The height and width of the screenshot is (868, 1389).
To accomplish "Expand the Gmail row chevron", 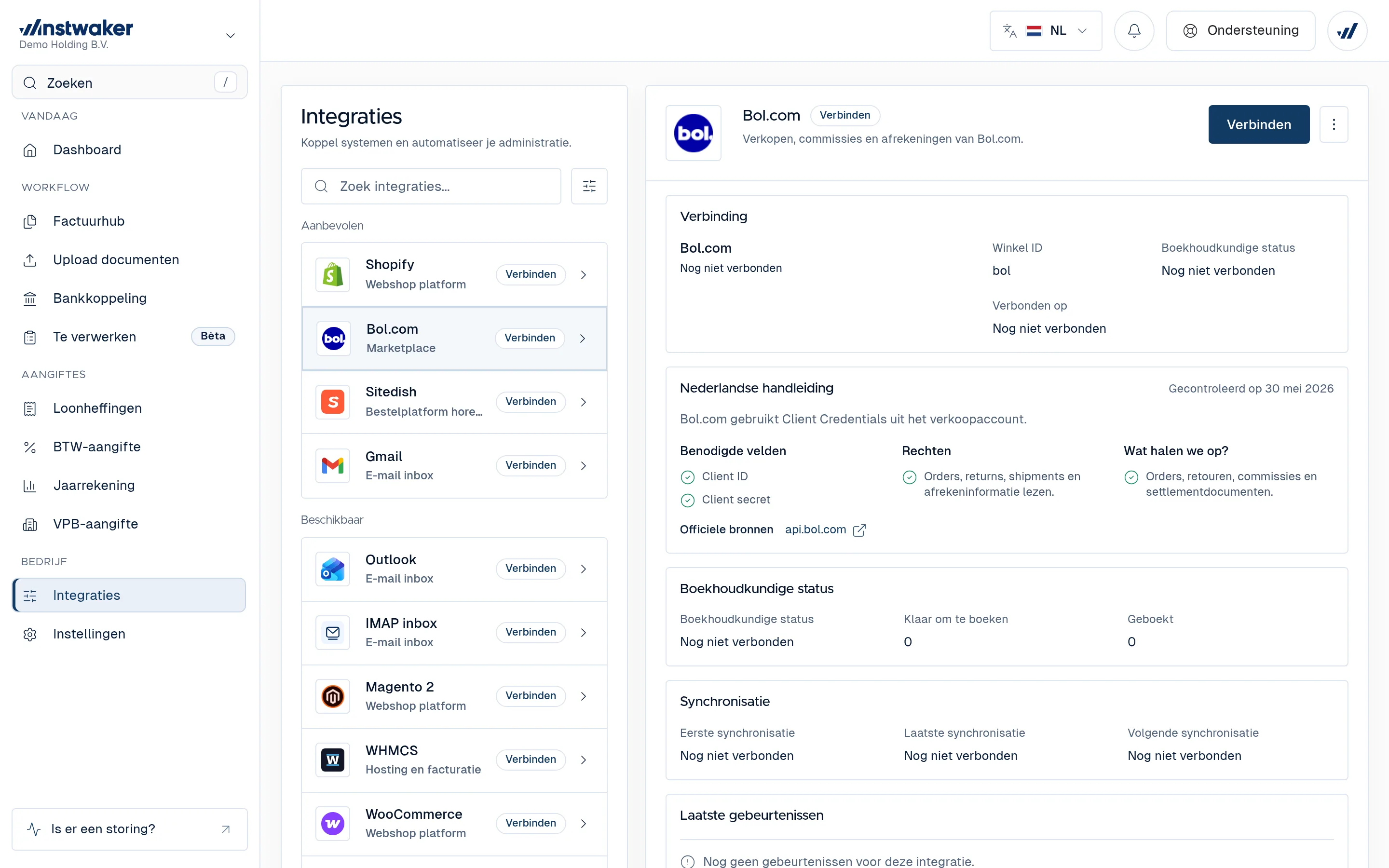I will [x=583, y=466].
